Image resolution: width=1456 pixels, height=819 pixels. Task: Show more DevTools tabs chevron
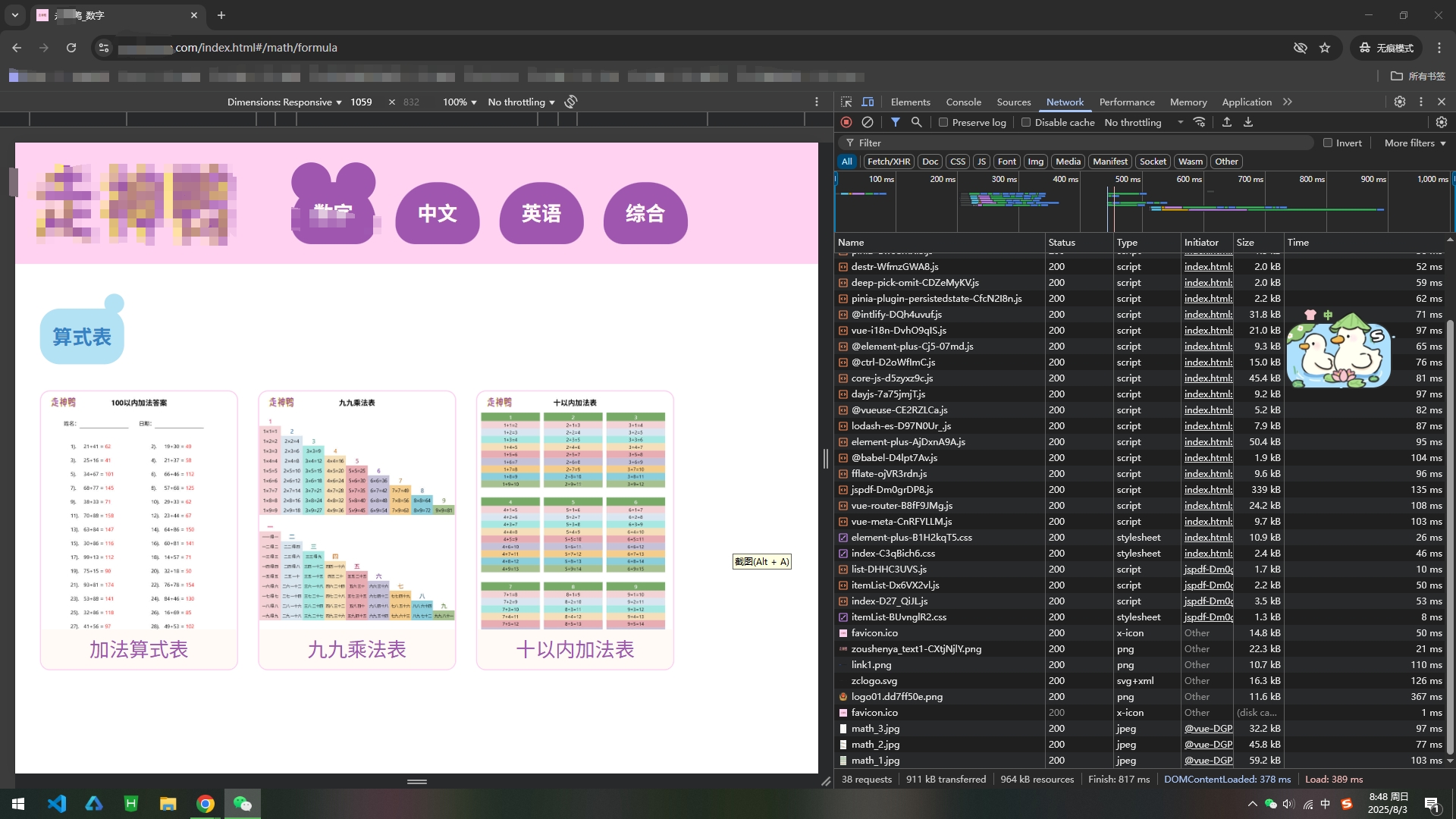pyautogui.click(x=1288, y=102)
